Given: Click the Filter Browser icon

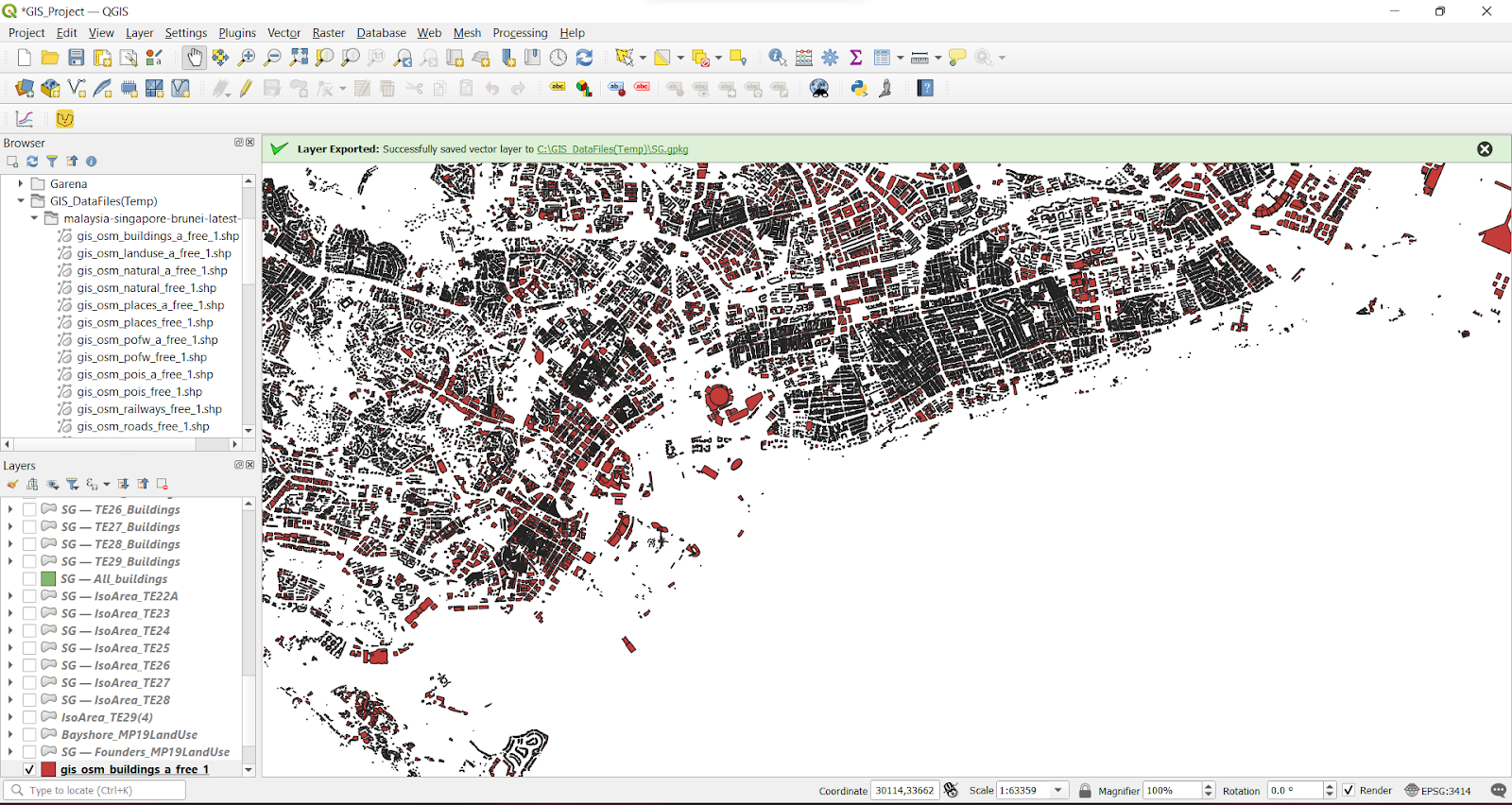Looking at the screenshot, I should tap(52, 162).
